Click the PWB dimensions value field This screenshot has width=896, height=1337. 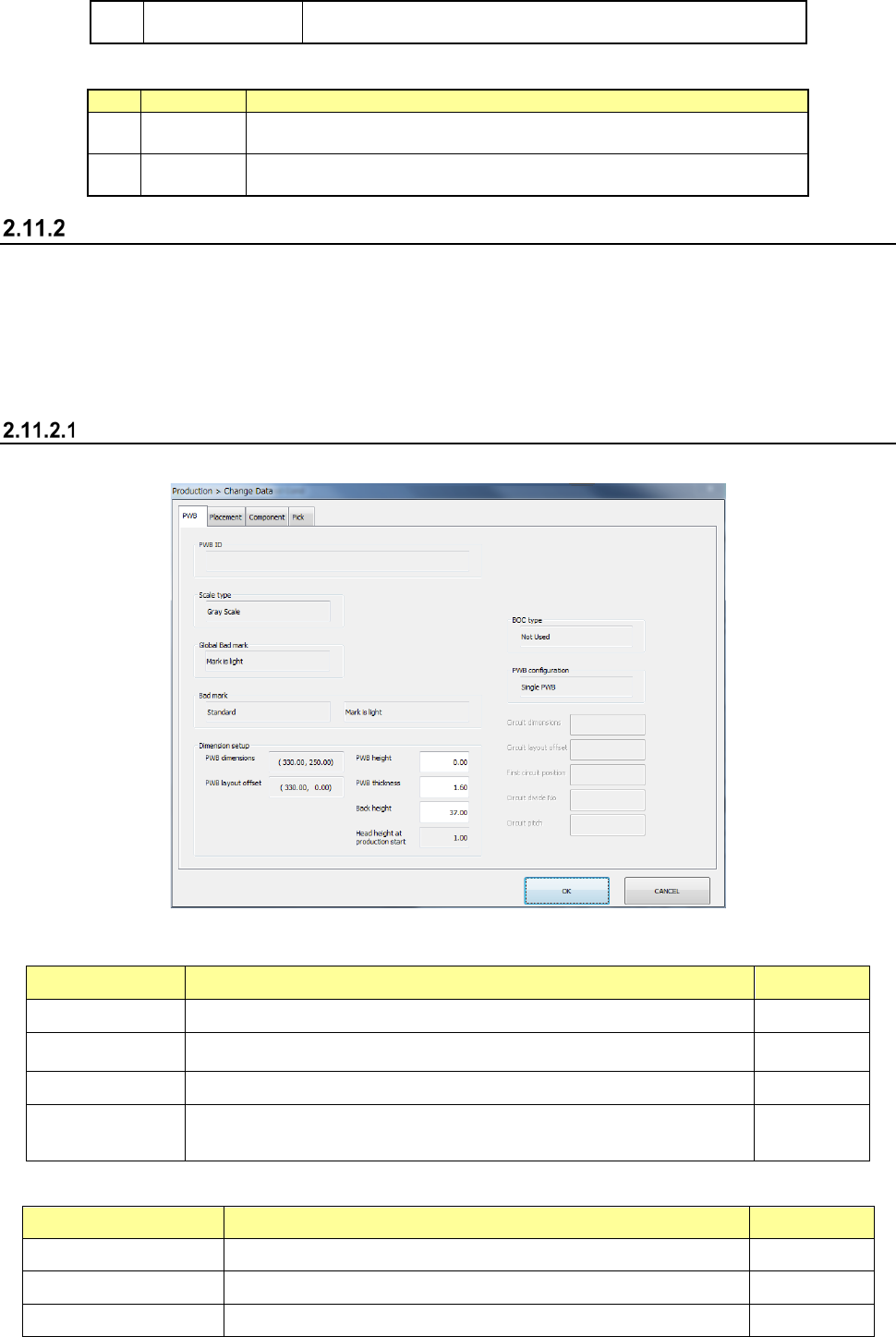(307, 762)
